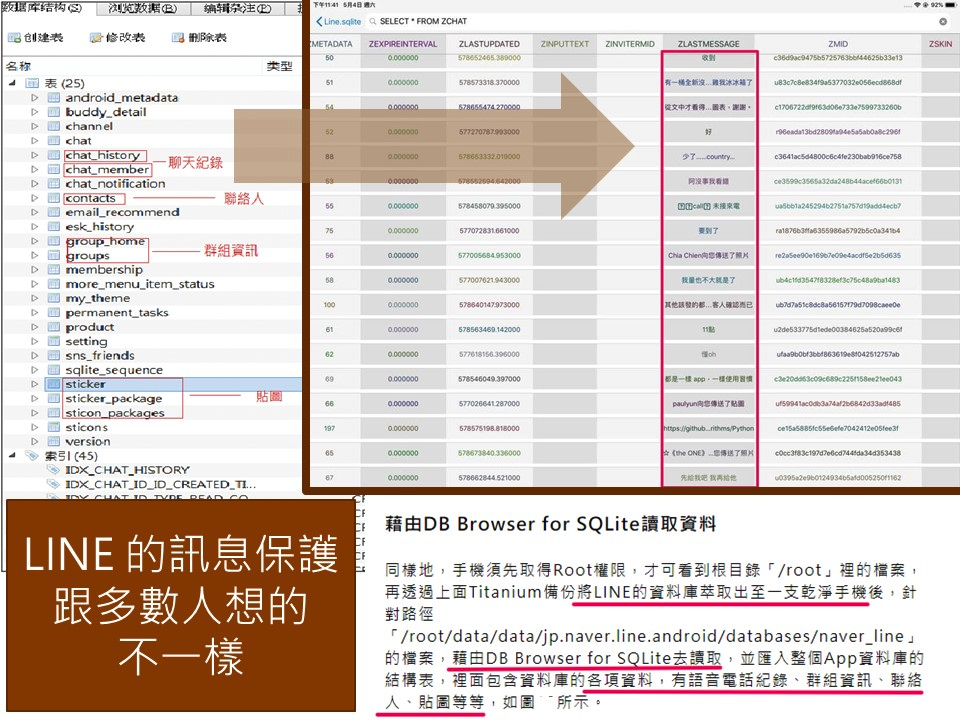Click the message cell '要到了'

[708, 231]
